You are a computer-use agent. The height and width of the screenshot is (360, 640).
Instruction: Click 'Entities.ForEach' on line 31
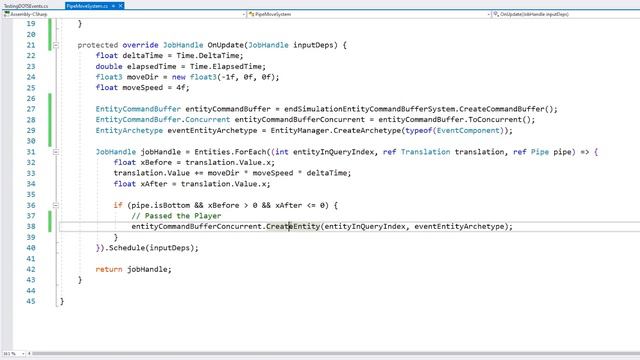[x=230, y=152]
